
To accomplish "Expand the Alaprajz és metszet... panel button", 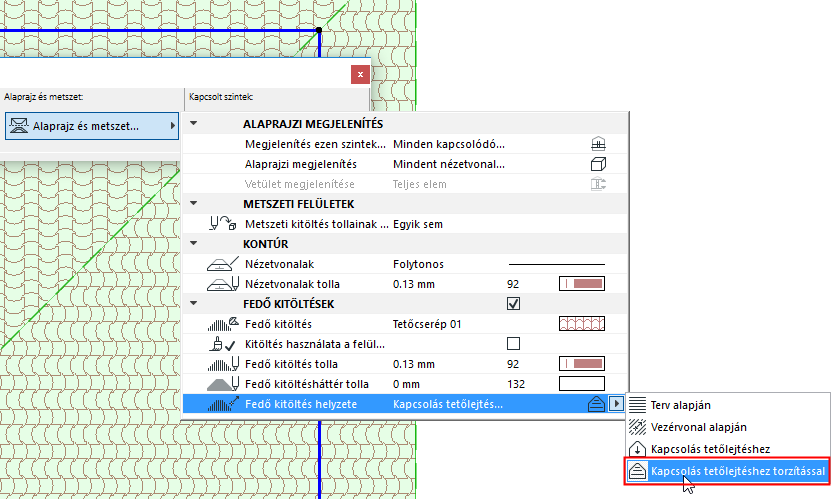I will click(92, 126).
